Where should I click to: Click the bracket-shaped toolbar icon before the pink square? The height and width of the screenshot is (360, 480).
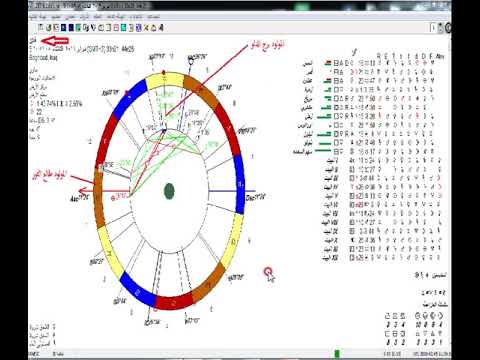pyautogui.click(x=108, y=28)
